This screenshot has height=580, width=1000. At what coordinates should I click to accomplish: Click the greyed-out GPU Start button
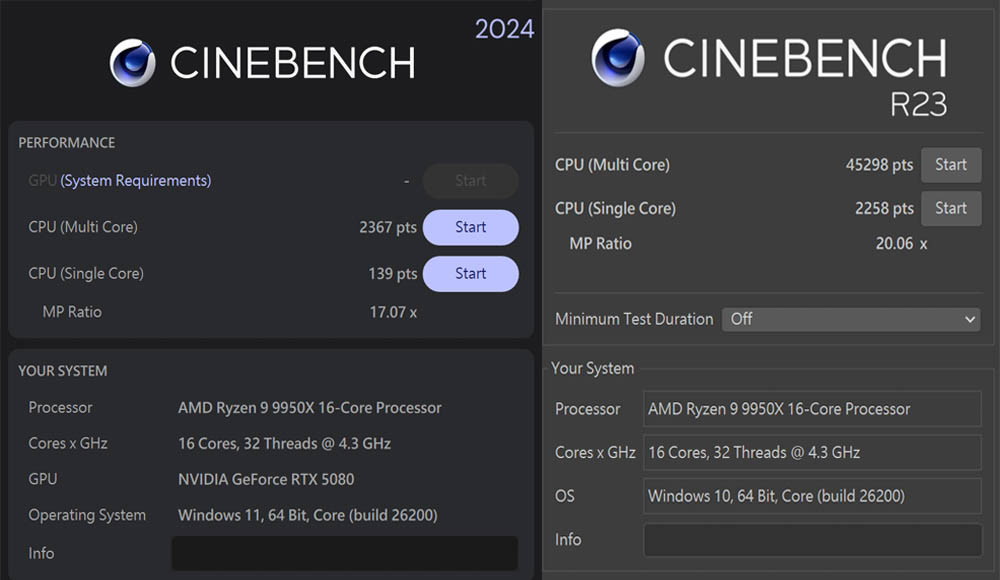[470, 181]
